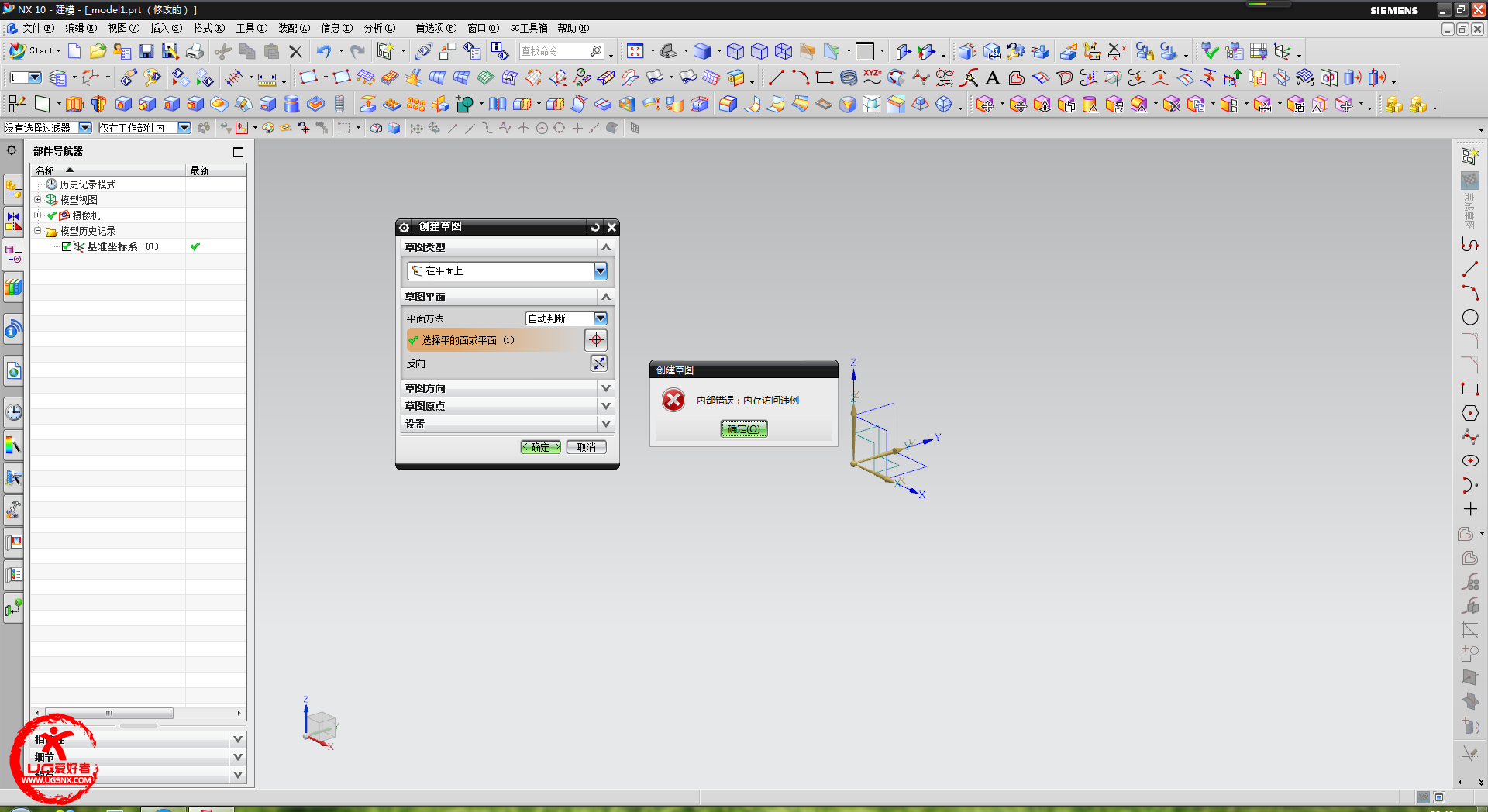Viewport: 1488px width, 812px height.
Task: Expand the 草图原点 section
Action: [606, 406]
